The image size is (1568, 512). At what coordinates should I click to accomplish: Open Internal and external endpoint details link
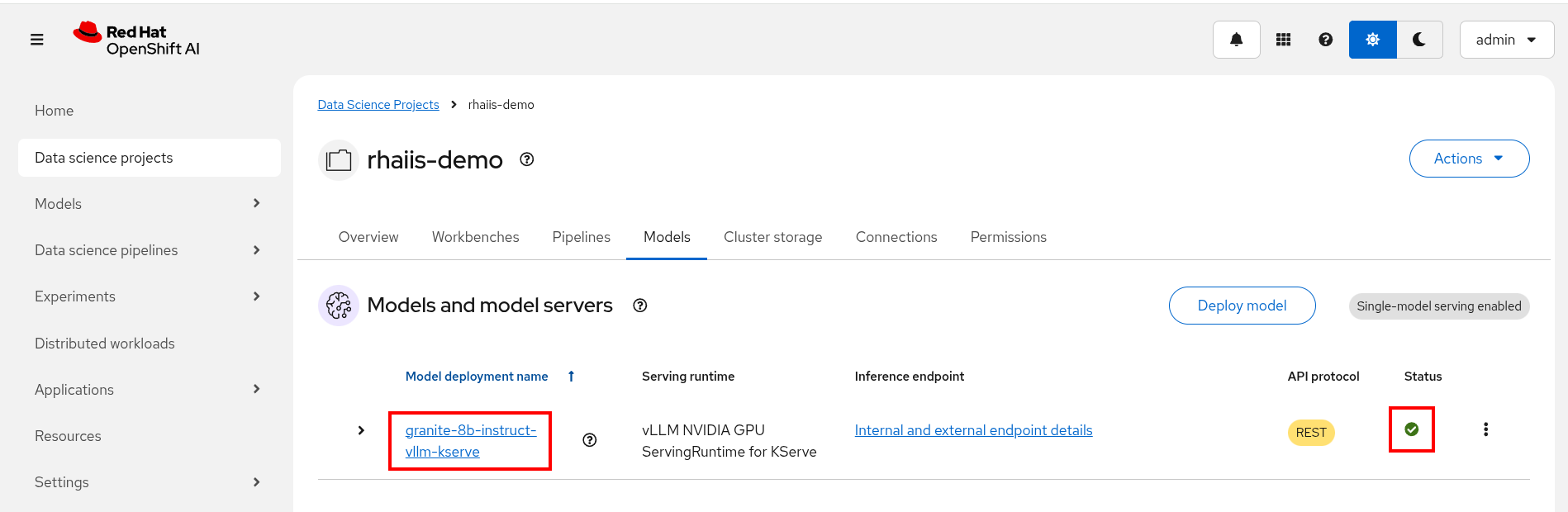click(973, 430)
